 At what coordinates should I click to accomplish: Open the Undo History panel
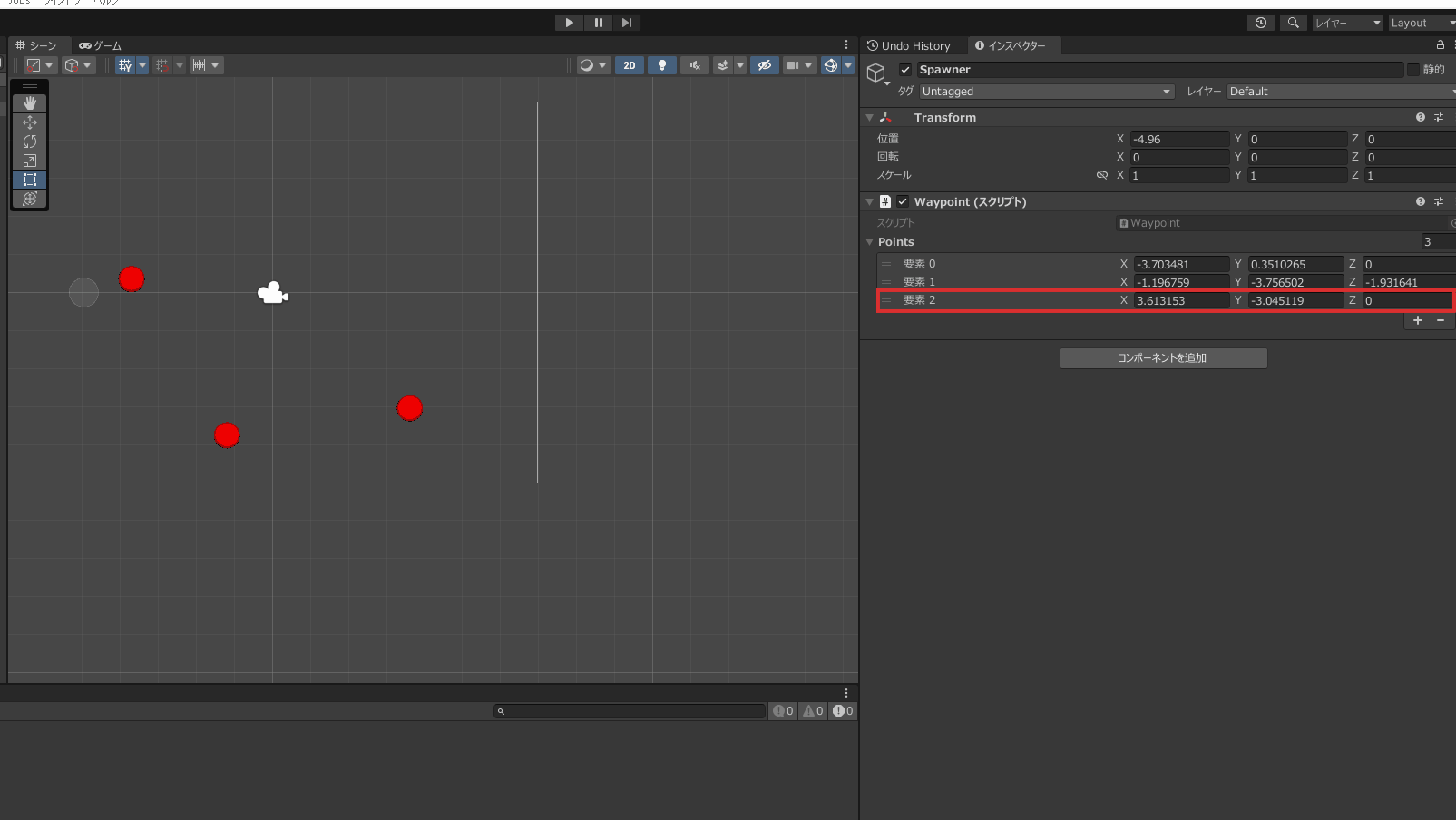911,45
